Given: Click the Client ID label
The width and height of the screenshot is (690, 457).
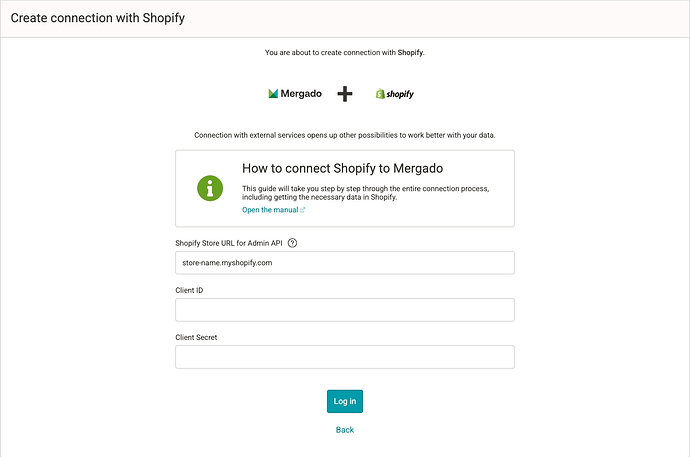Looking at the screenshot, I should tap(189, 290).
